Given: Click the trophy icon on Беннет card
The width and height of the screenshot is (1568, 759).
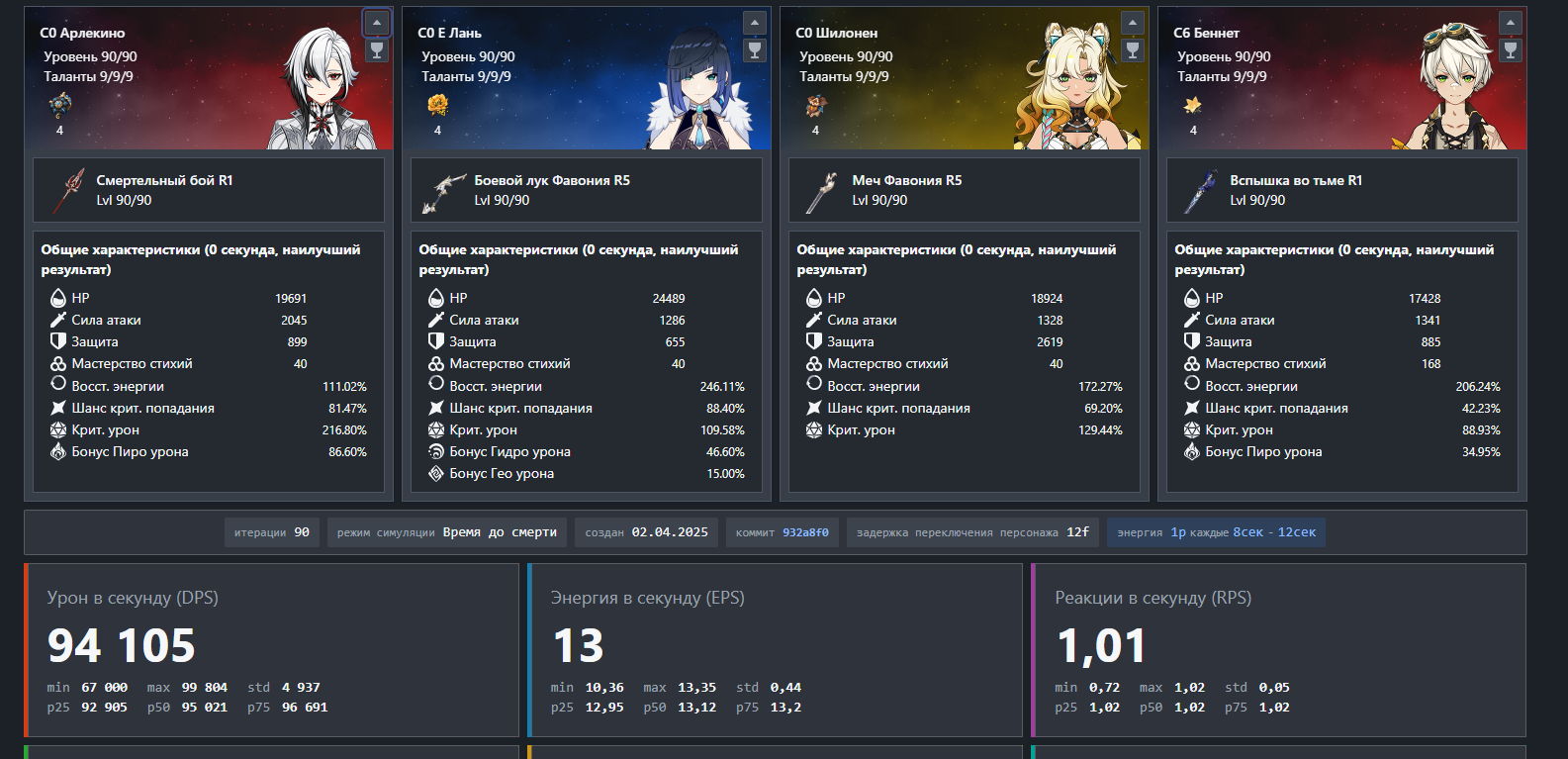Looking at the screenshot, I should (x=1511, y=49).
